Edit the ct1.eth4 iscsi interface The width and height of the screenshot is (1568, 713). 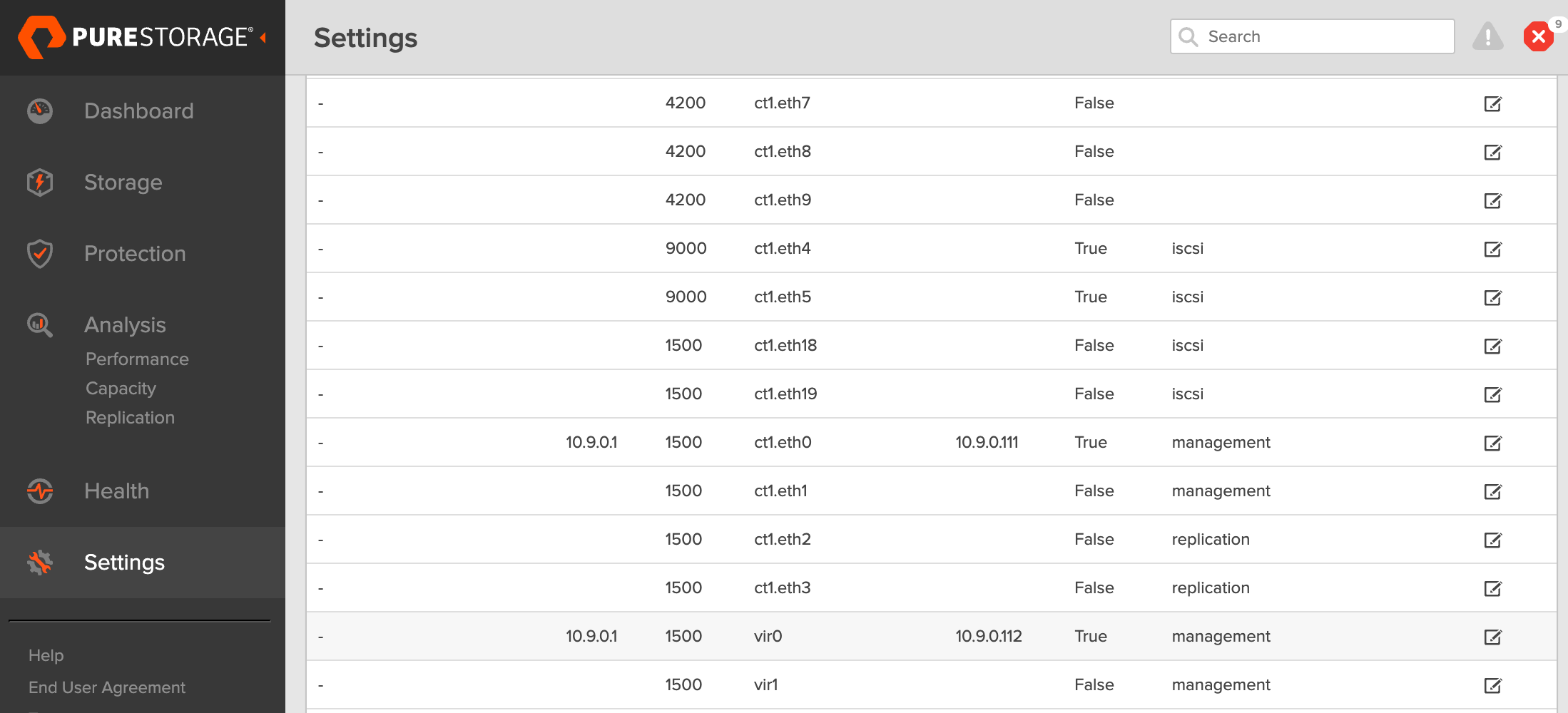1494,249
